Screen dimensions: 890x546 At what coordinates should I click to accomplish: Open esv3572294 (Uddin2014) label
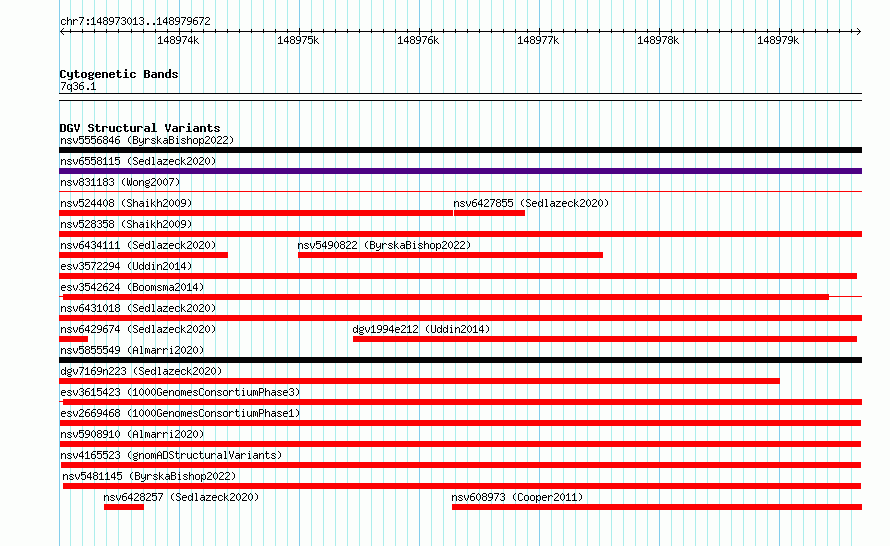click(126, 266)
